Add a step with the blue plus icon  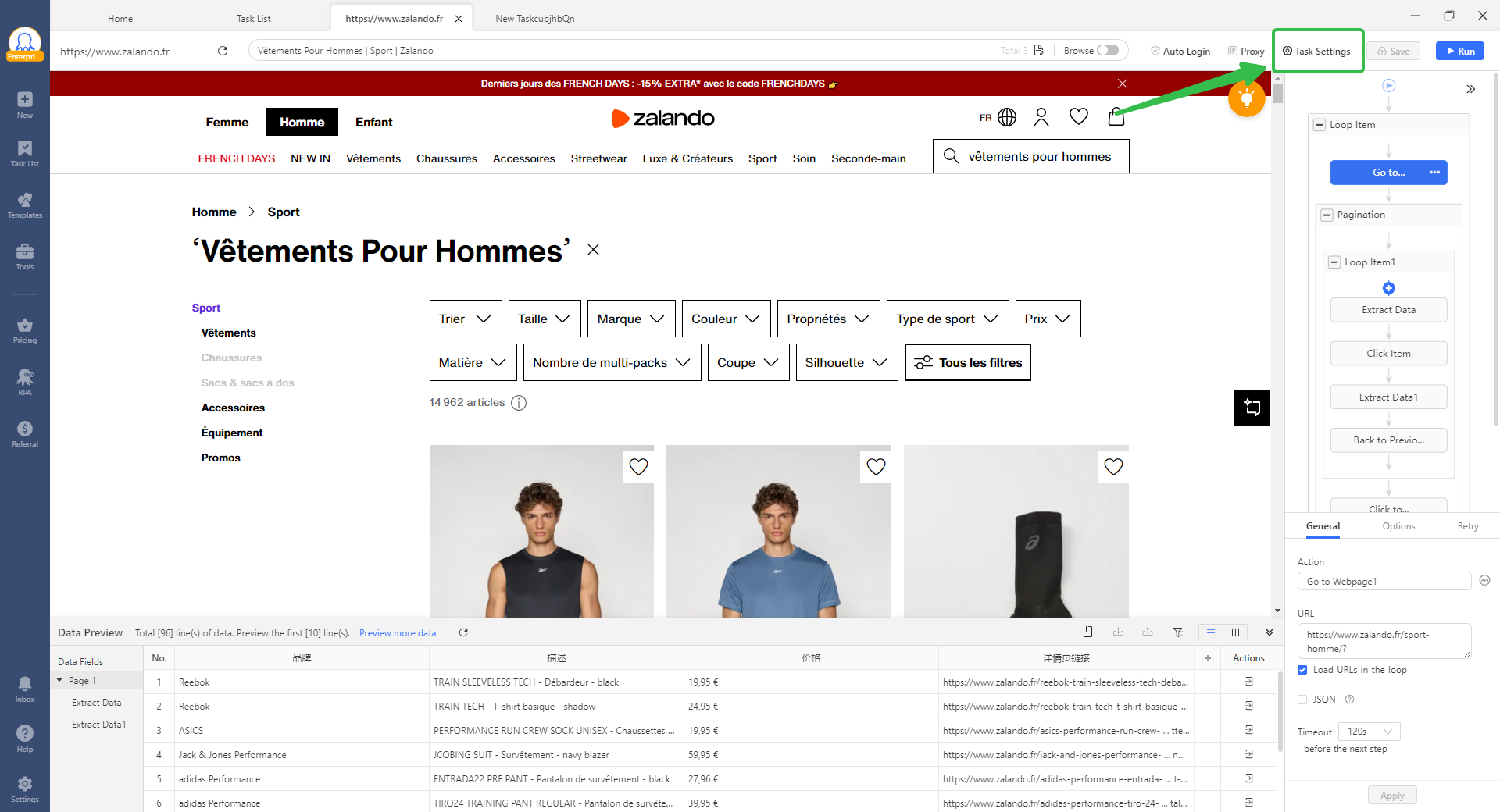1388,288
